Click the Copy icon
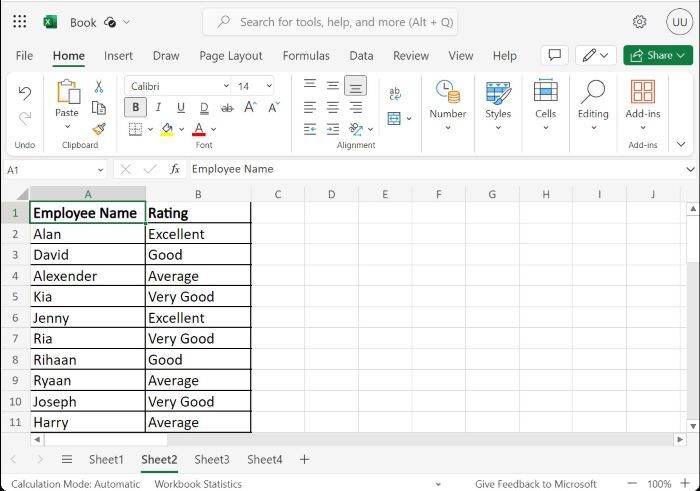The height and width of the screenshot is (491, 700). tap(99, 108)
